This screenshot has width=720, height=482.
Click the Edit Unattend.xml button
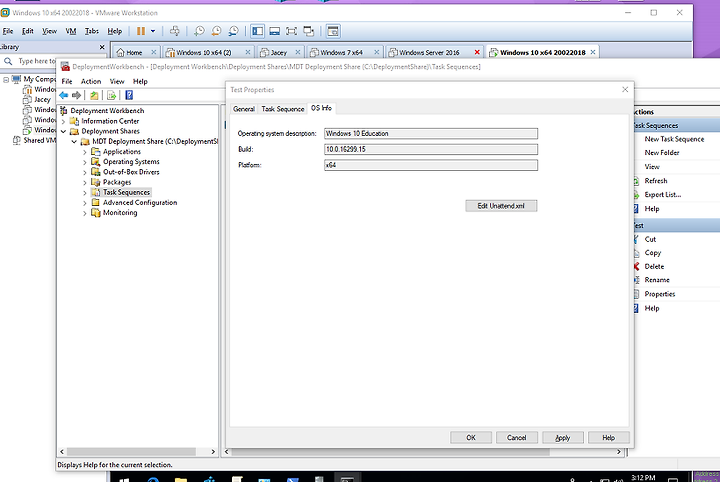coord(501,206)
